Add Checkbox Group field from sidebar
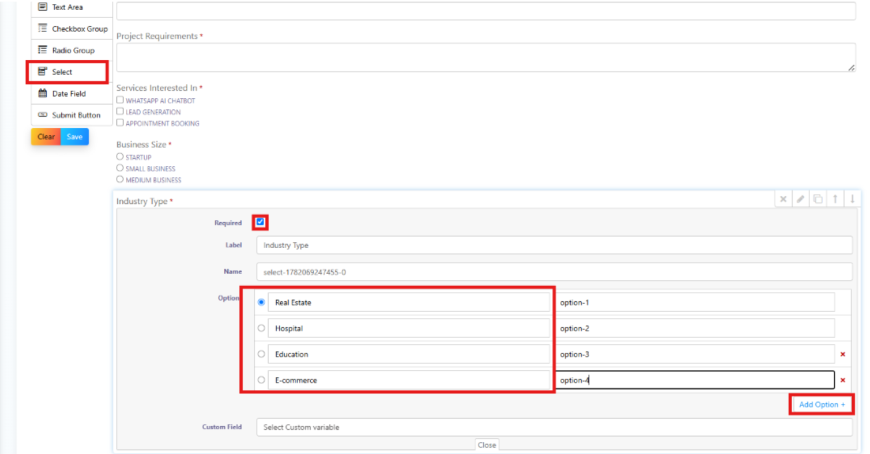Screen dimensions: 870x454 point(72,29)
